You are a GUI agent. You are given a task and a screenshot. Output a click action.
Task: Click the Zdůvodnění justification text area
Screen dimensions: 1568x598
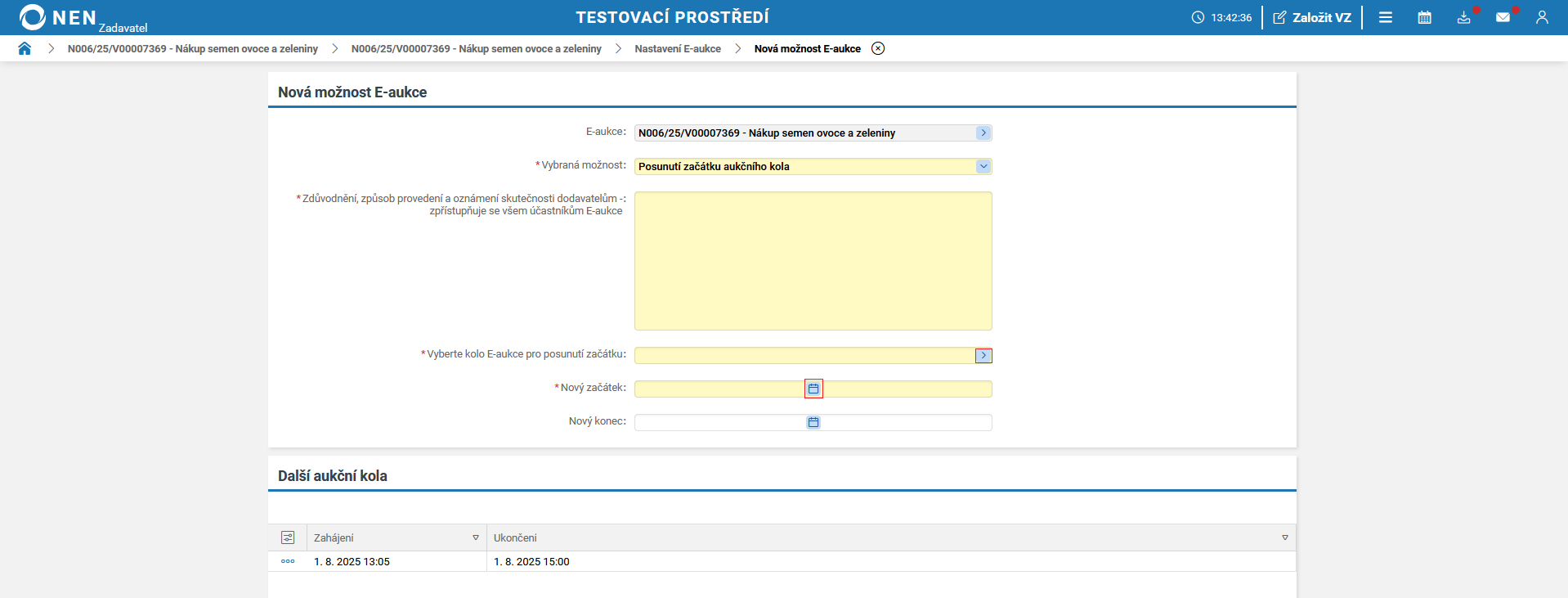coord(813,260)
